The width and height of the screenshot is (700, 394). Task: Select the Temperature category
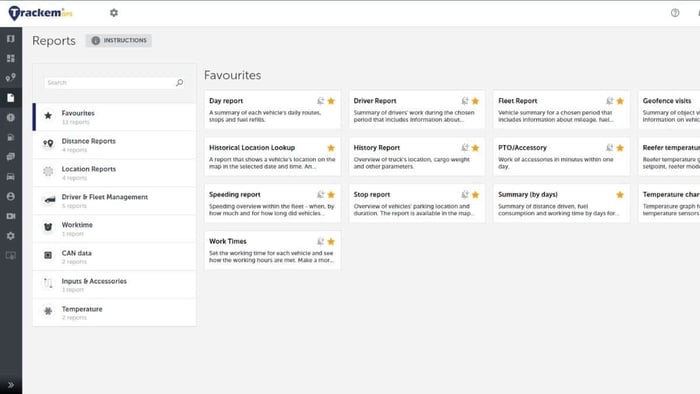pos(114,313)
